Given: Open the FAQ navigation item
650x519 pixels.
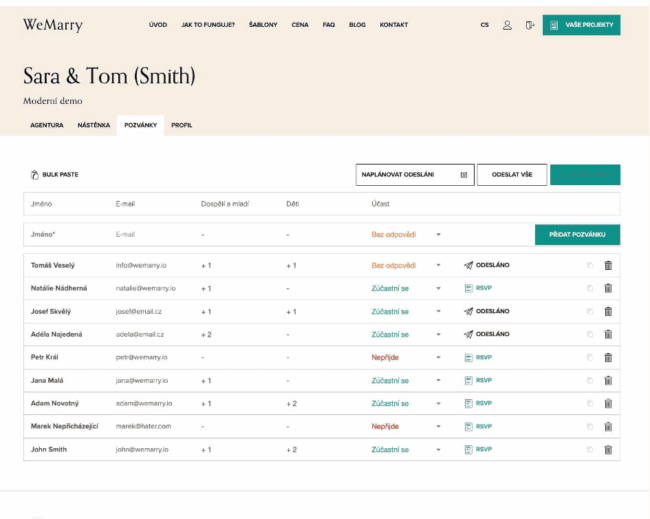Looking at the screenshot, I should pos(329,25).
